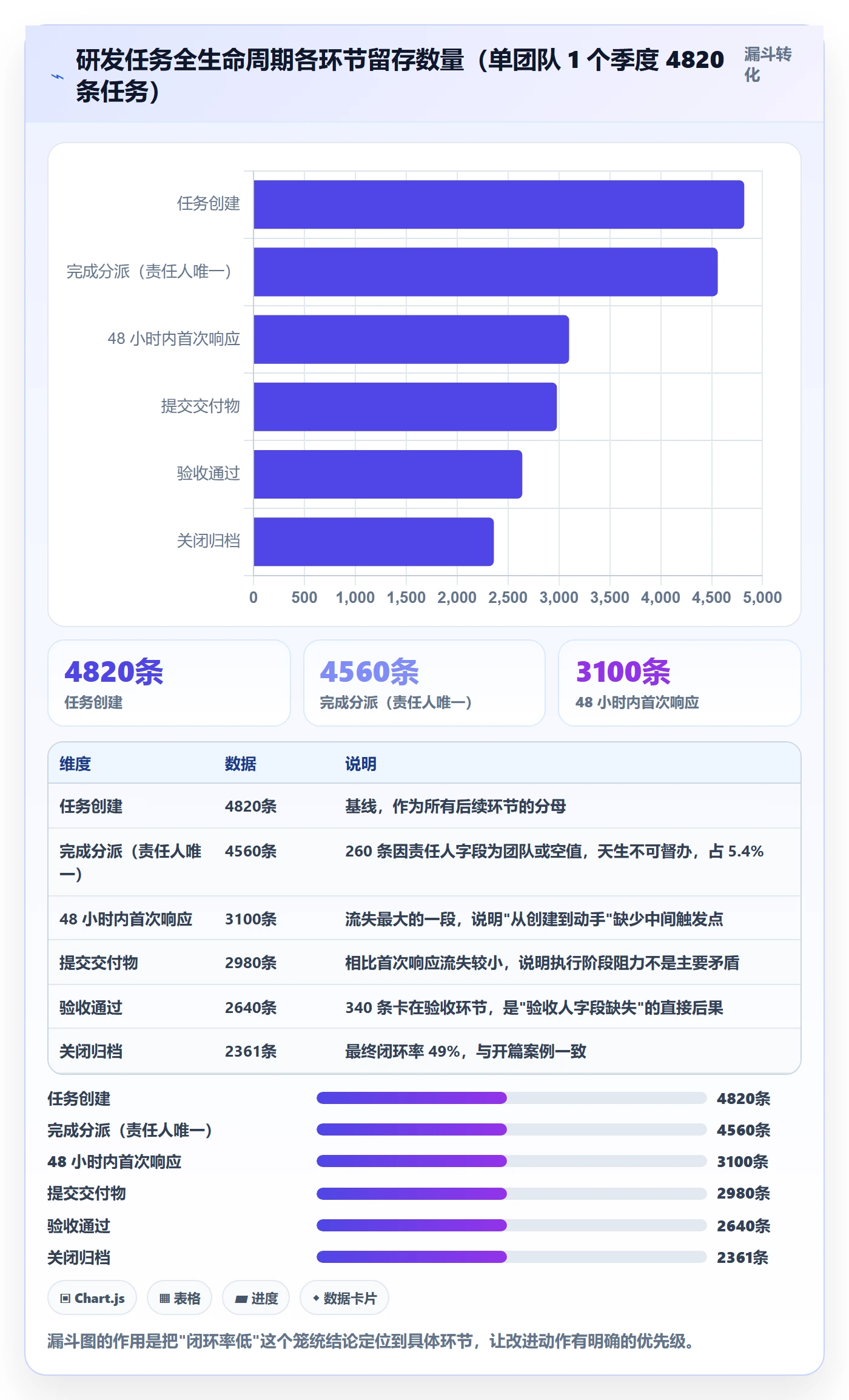Screen dimensions: 849x1400
Task: Click the 5,000 x-axis tick label
Action: coord(762,597)
